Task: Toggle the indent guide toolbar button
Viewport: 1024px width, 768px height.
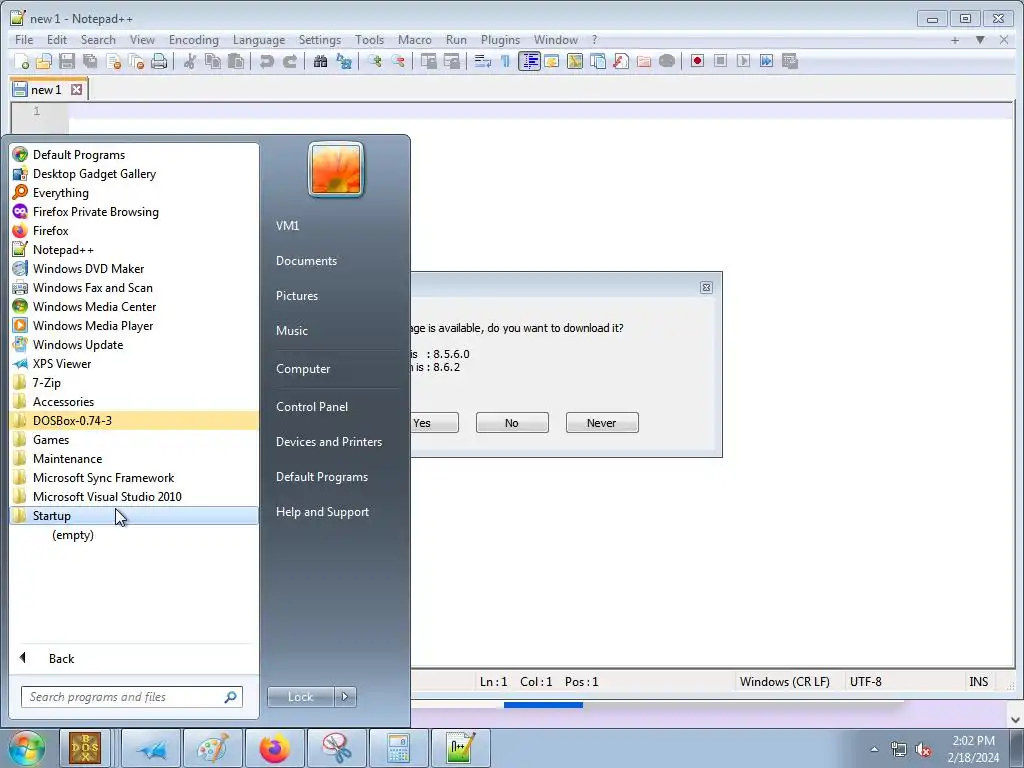Action: pos(529,61)
